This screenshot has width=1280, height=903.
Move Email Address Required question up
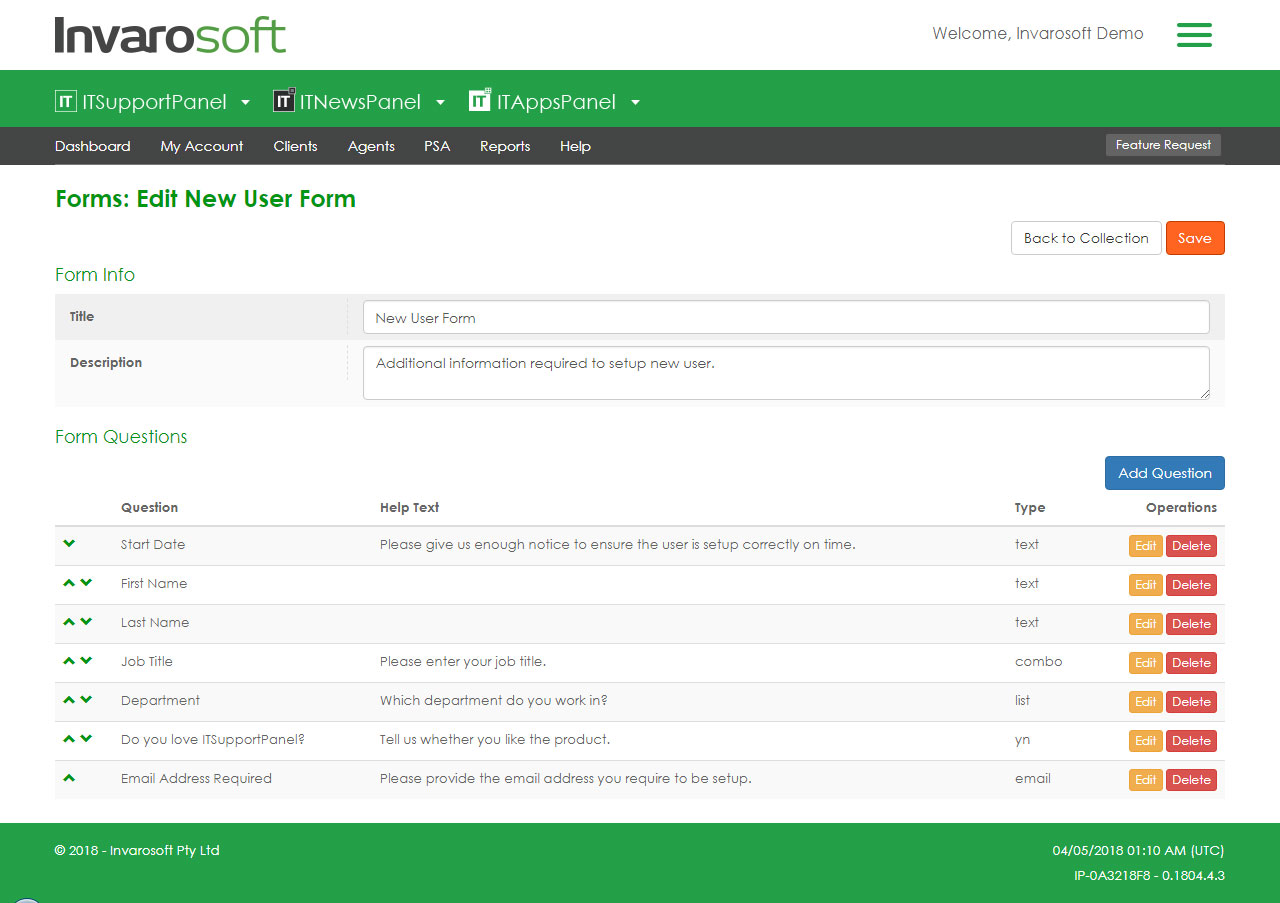coord(69,778)
